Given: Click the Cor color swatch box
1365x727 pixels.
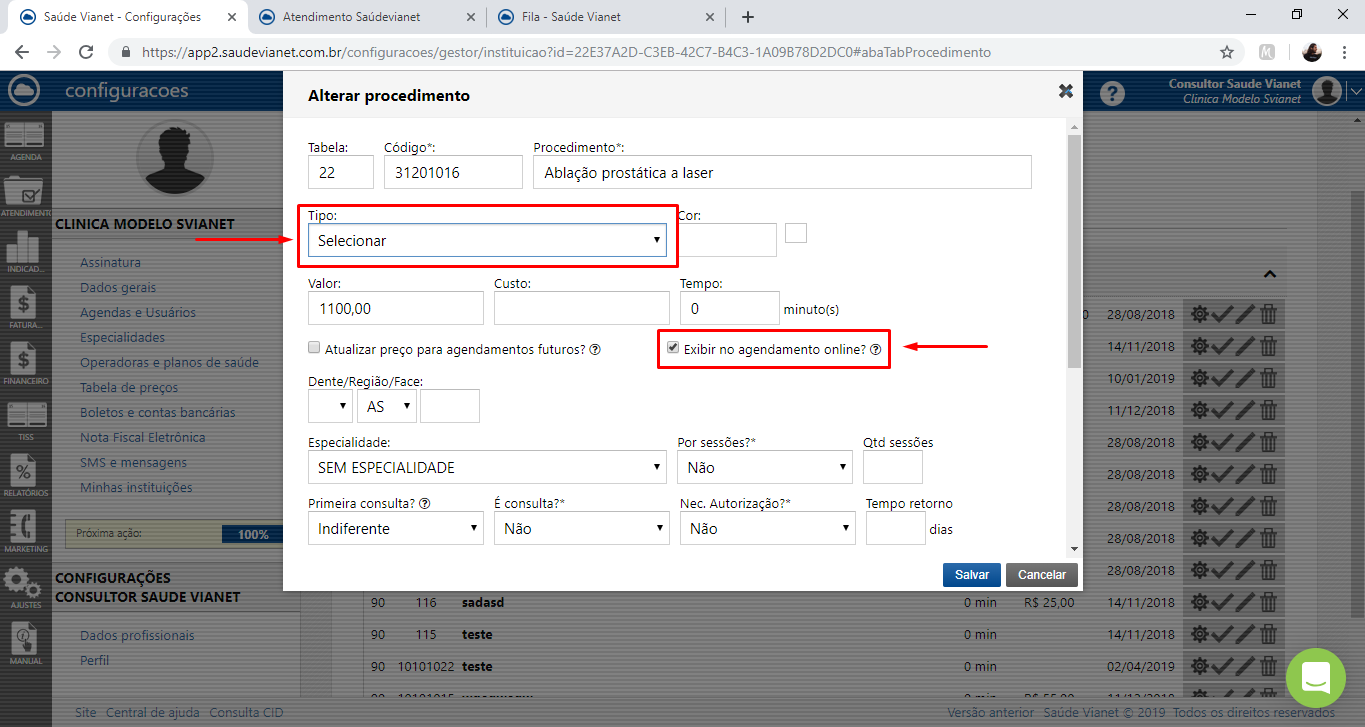Looking at the screenshot, I should pyautogui.click(x=796, y=233).
